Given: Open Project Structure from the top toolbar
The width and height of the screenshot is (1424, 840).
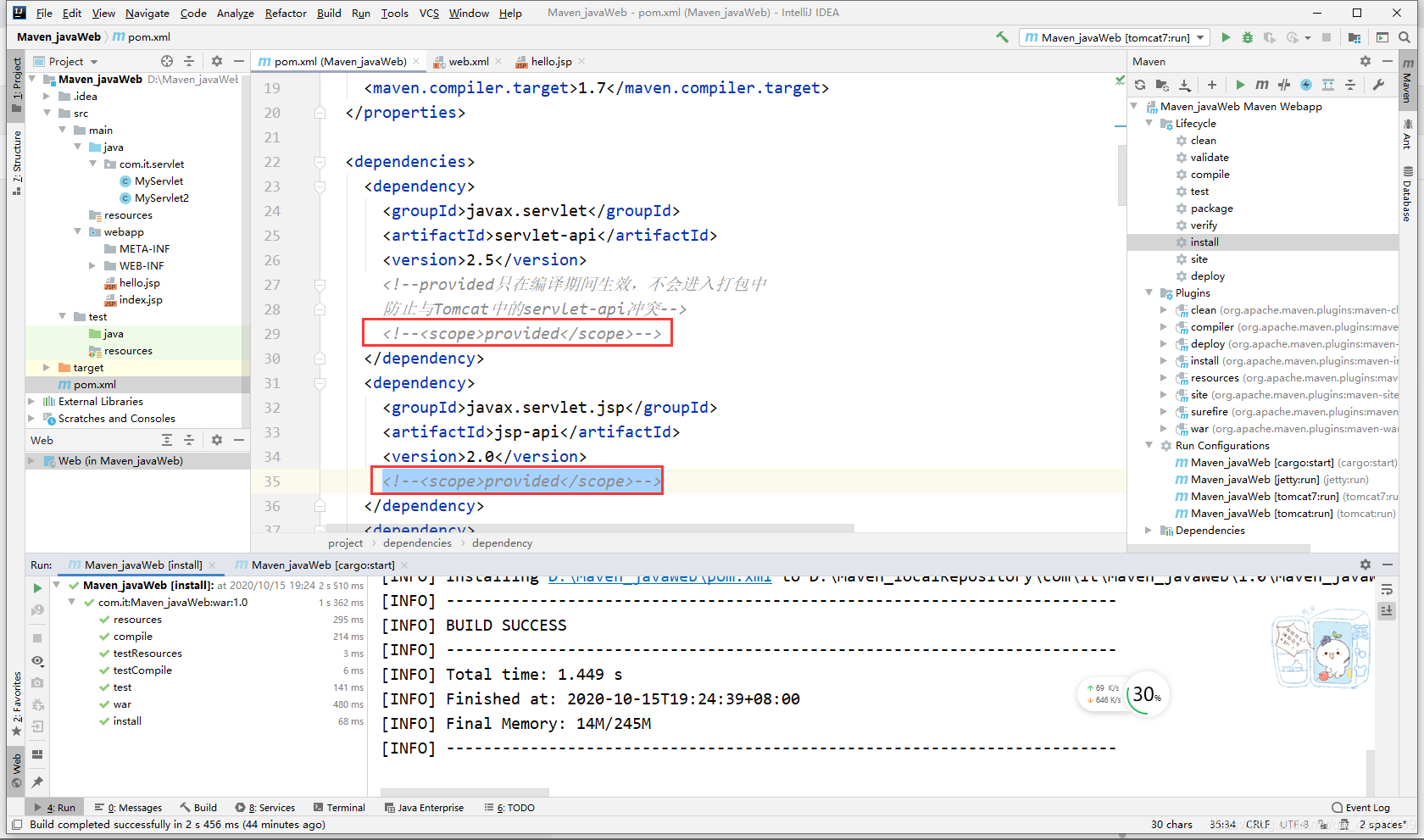Looking at the screenshot, I should point(1354,37).
